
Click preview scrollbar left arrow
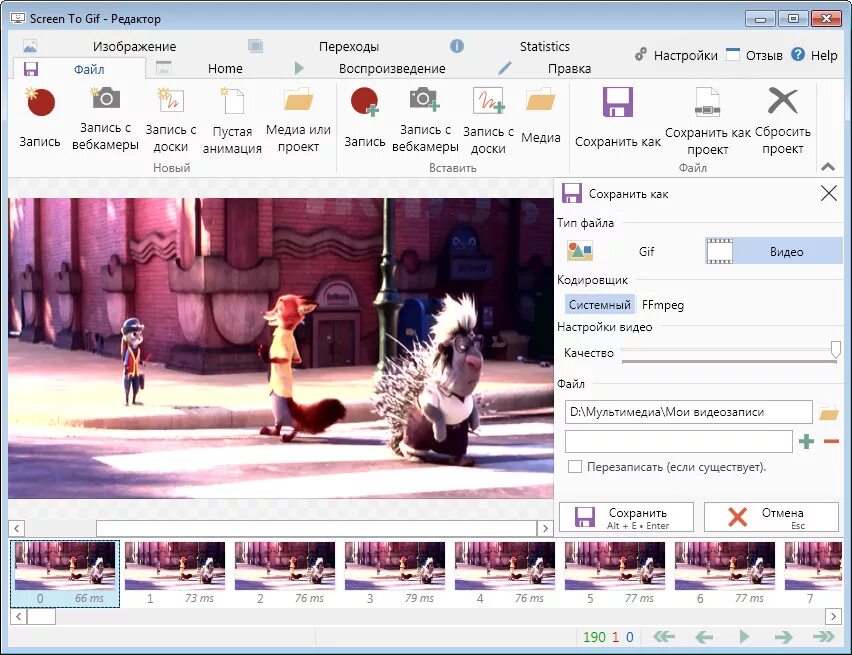[x=17, y=528]
